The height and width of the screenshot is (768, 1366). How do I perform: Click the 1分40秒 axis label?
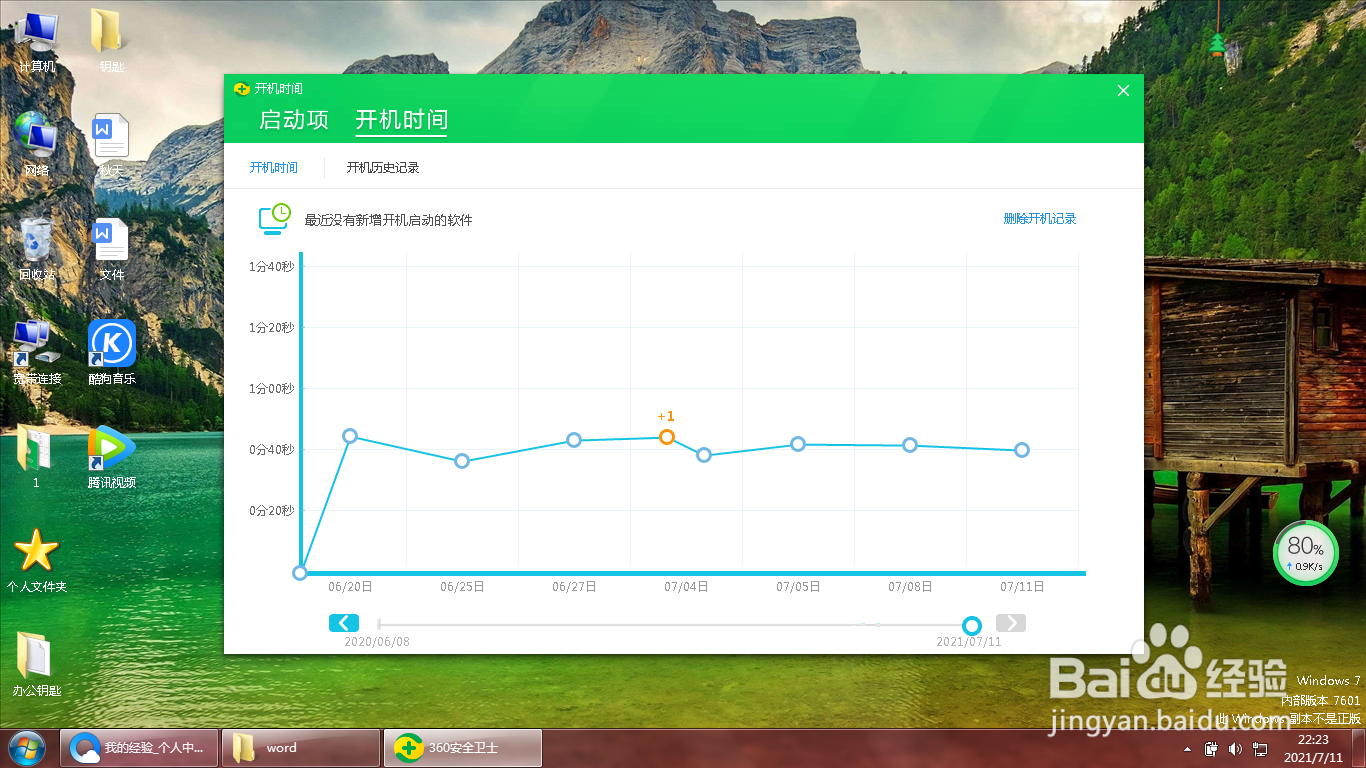[271, 266]
